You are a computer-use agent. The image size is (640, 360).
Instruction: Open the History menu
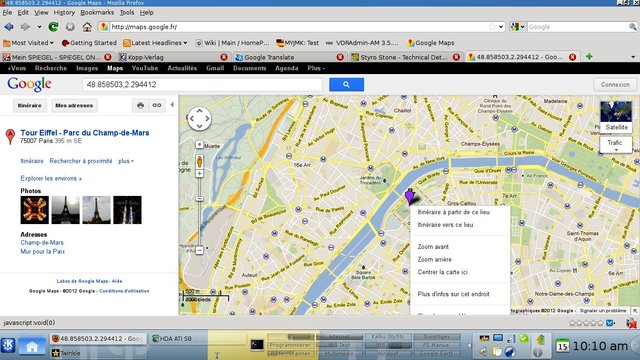[64, 13]
